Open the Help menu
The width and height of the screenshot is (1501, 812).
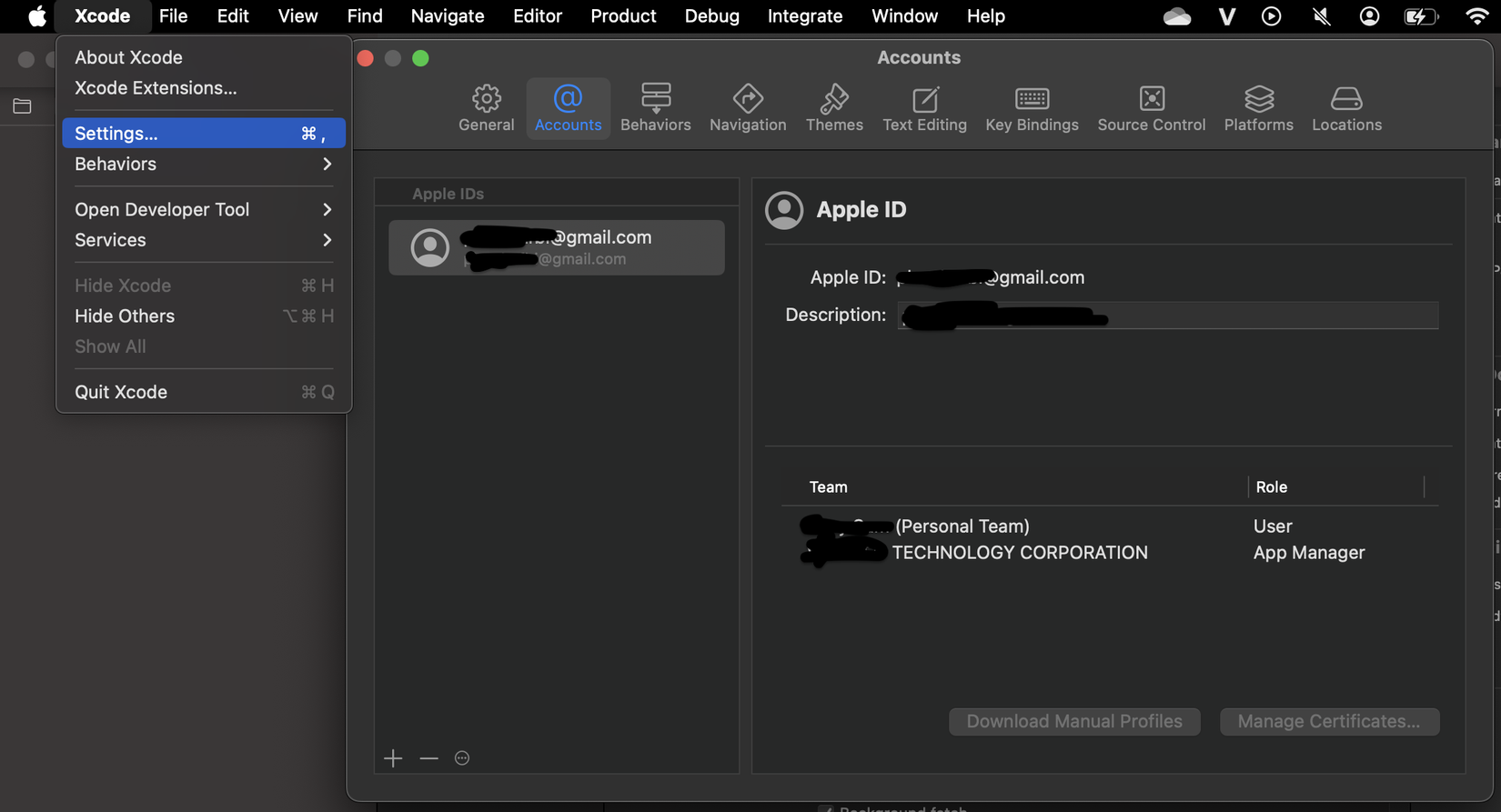coord(985,16)
